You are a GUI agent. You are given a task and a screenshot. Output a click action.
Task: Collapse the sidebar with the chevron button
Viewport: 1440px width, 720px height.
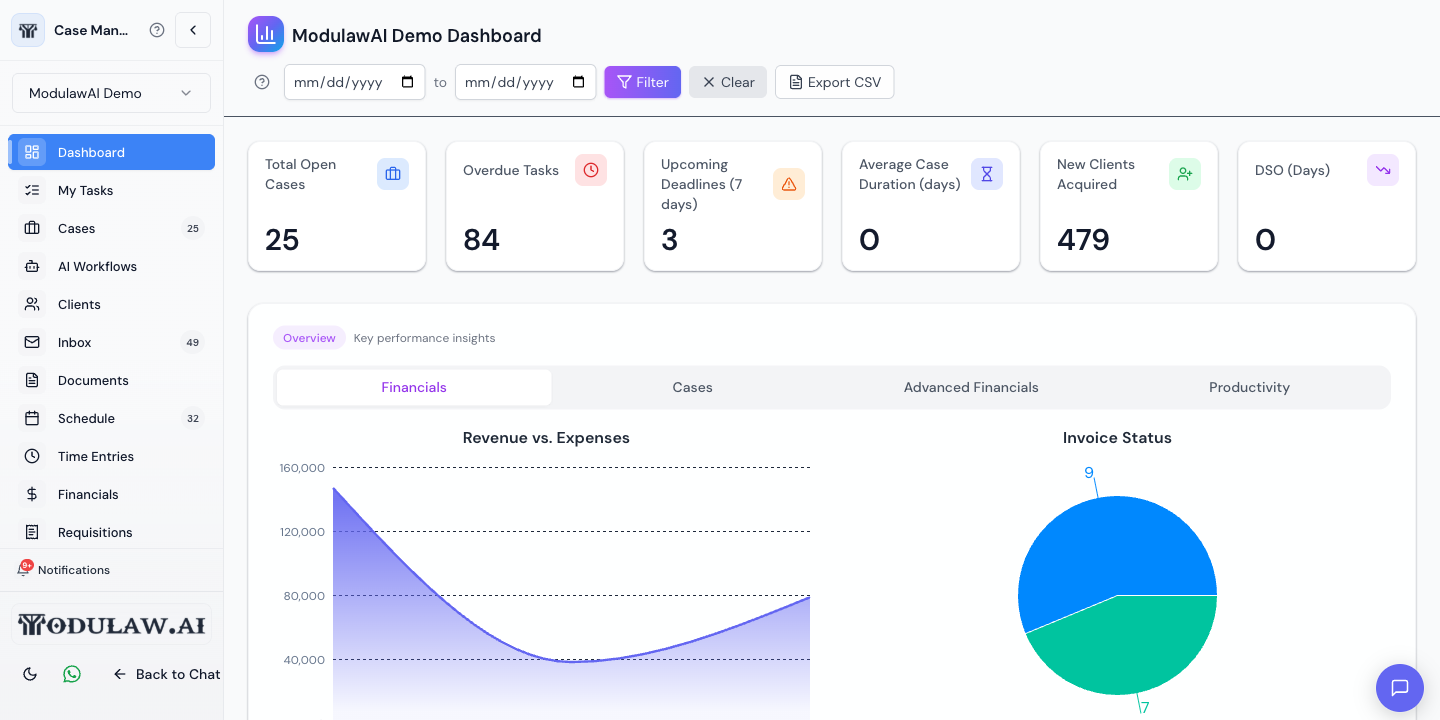[193, 30]
